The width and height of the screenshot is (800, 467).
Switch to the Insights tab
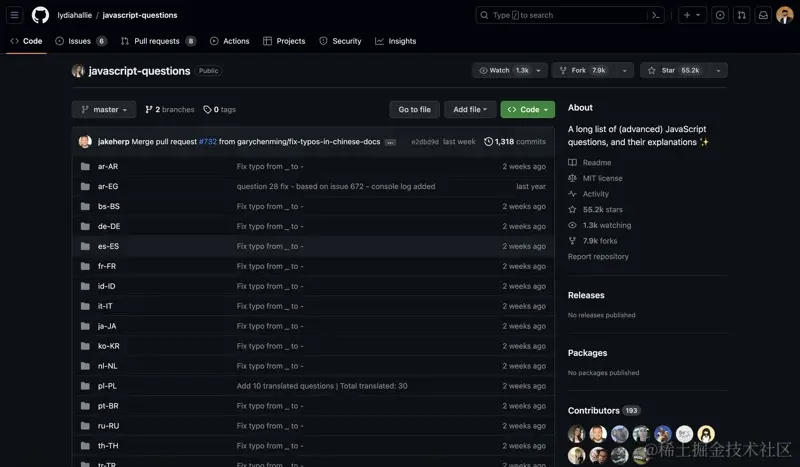(x=395, y=41)
